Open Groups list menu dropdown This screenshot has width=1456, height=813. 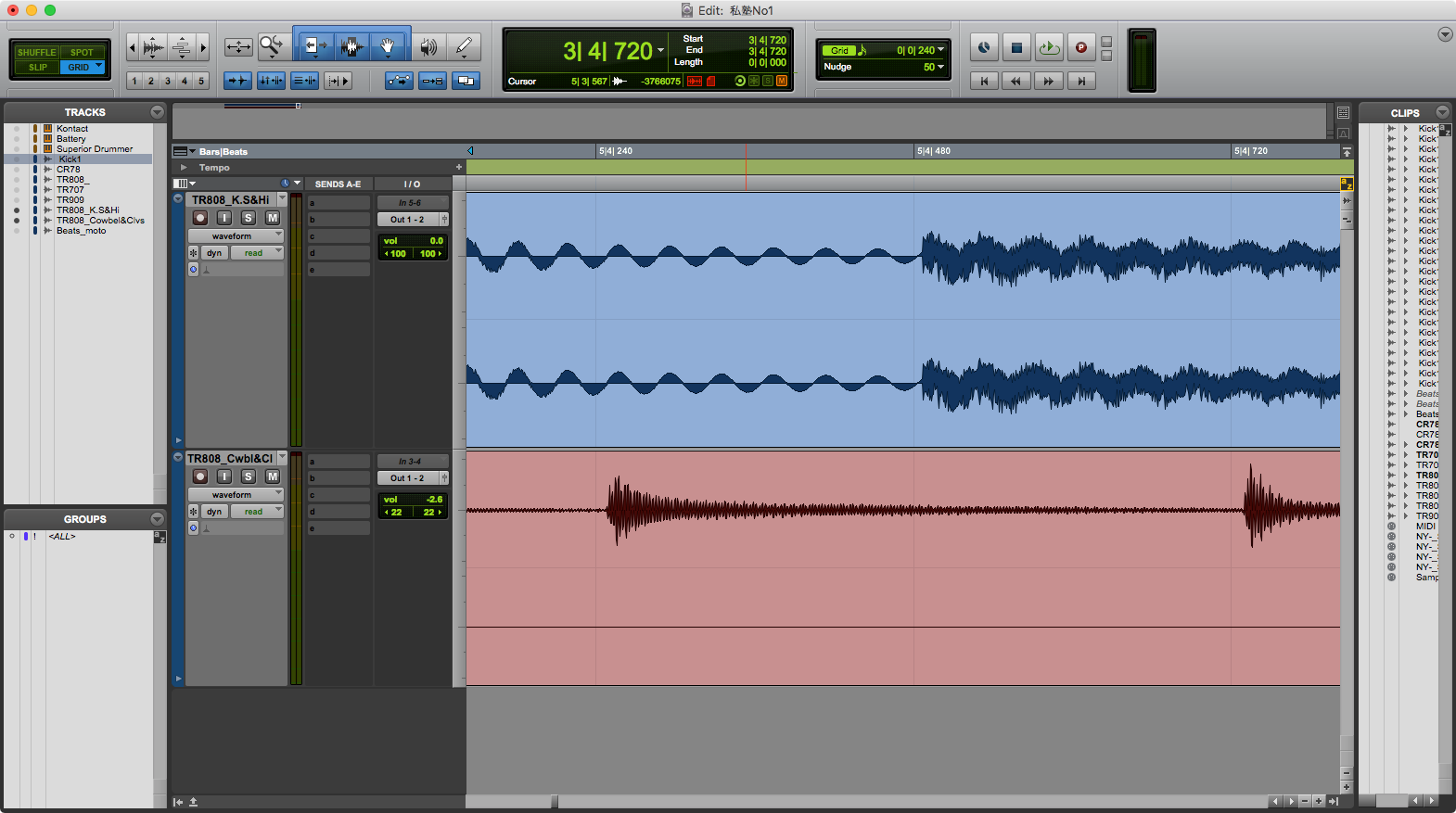click(x=157, y=519)
